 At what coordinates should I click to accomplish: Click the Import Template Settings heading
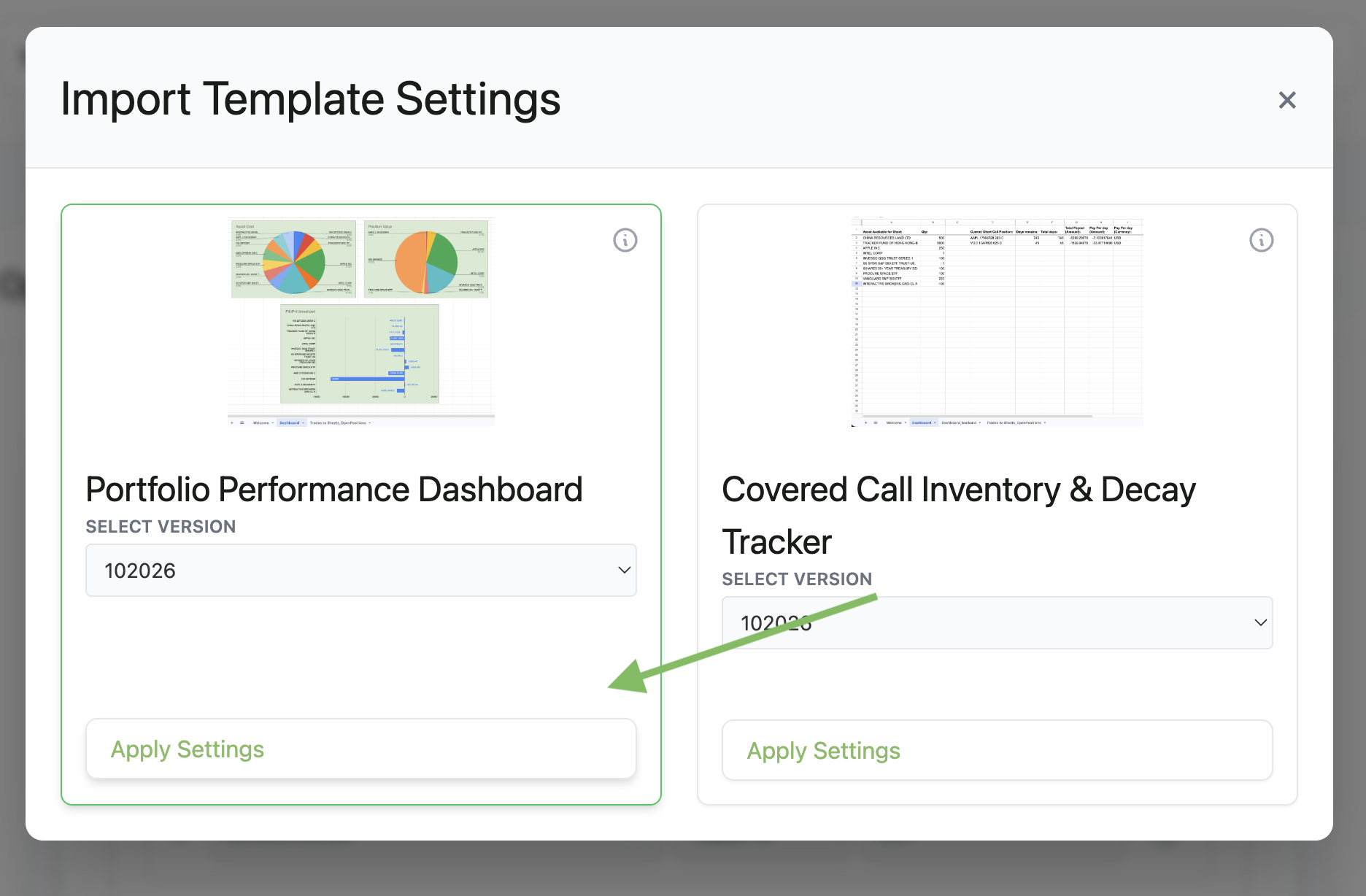coord(311,99)
